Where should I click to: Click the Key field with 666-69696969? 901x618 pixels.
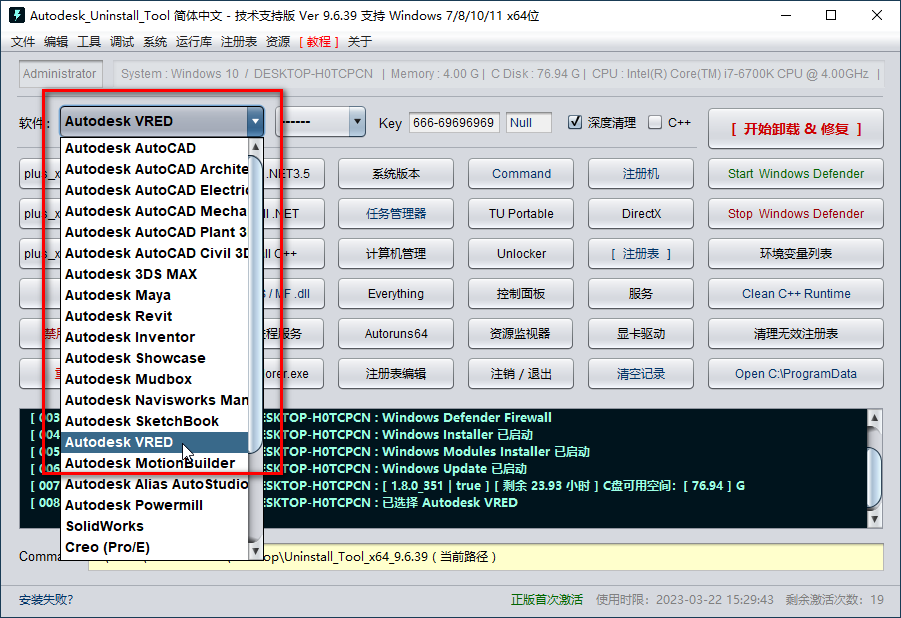[x=454, y=122]
